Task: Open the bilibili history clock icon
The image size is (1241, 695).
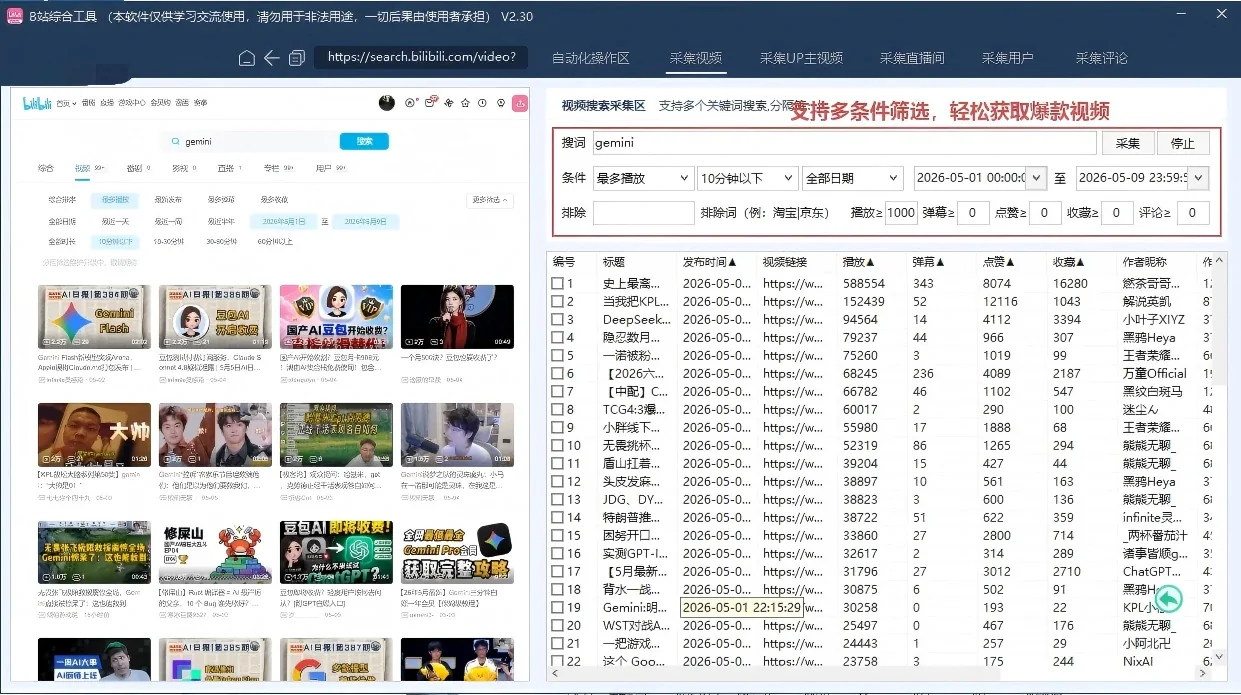Action: click(482, 103)
